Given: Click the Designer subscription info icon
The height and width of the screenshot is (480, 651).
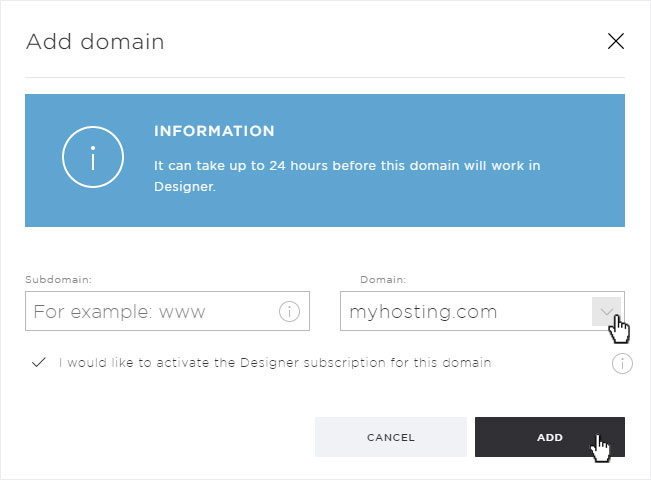Looking at the screenshot, I should click(x=622, y=363).
